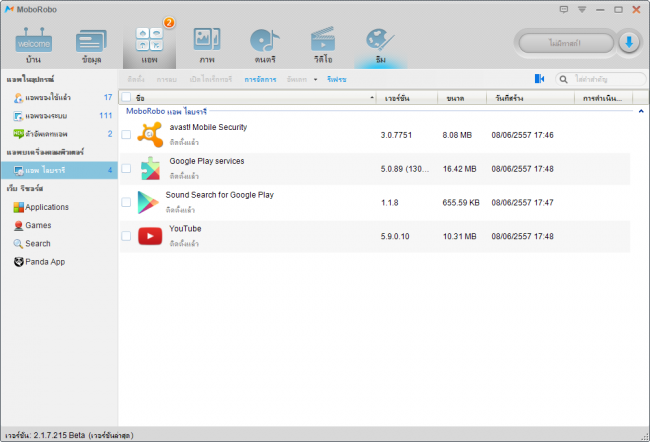Select app updates item with count 2
The width and height of the screenshot is (650, 442).
pyautogui.click(x=59, y=134)
